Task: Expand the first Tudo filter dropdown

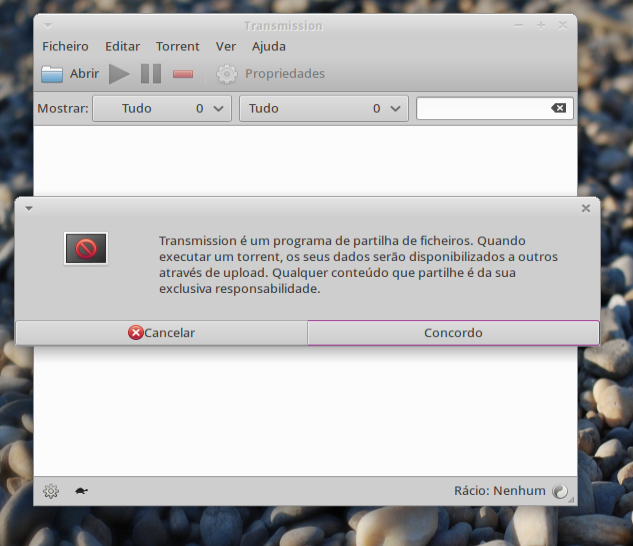Action: (162, 108)
